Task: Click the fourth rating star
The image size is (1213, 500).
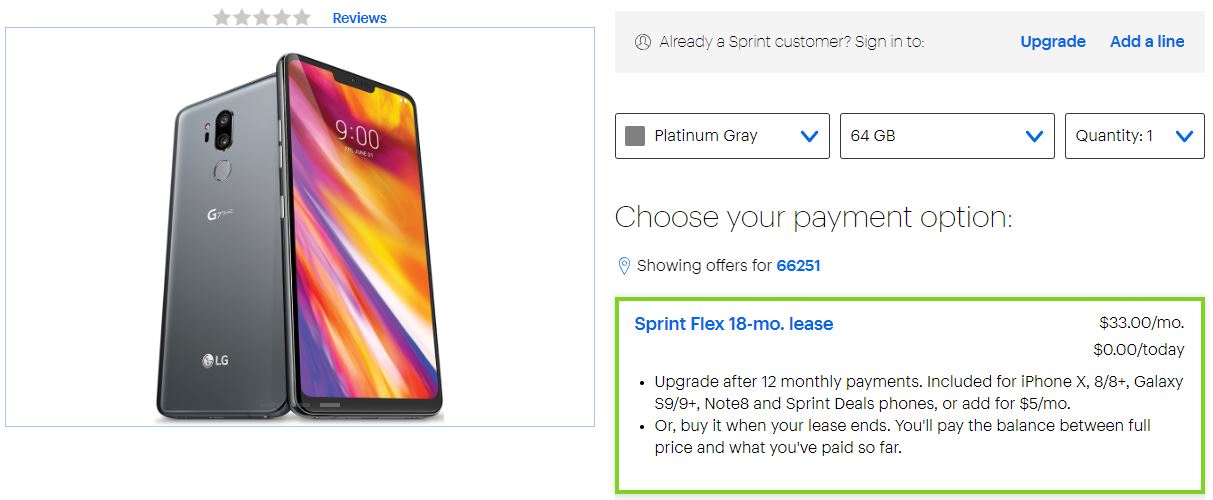Action: click(x=282, y=17)
